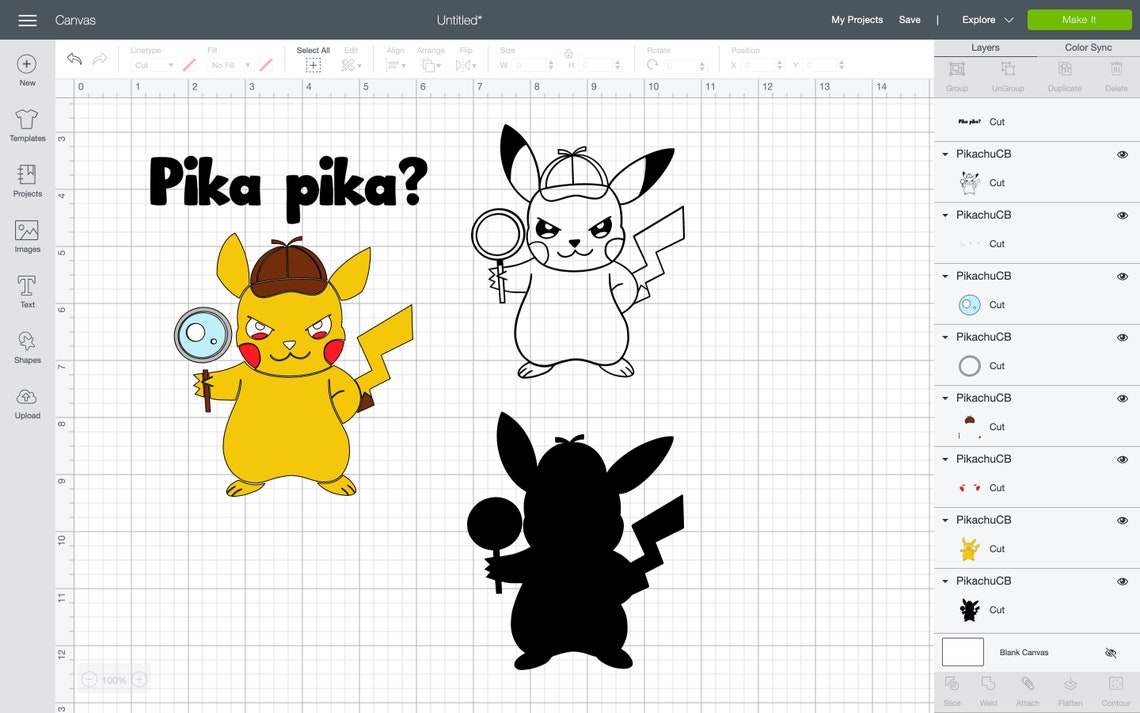Use the Flatten tool
The height and width of the screenshot is (713, 1140).
(1070, 691)
